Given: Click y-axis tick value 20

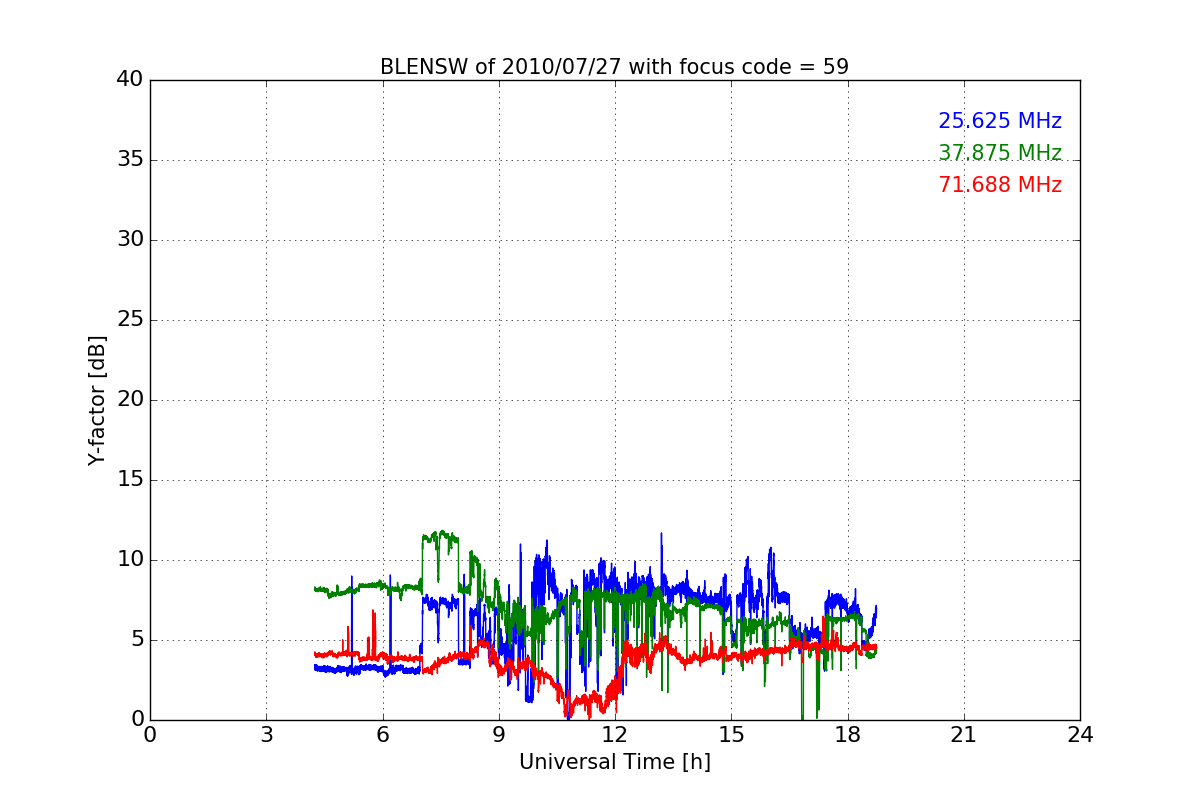Looking at the screenshot, I should point(130,400).
